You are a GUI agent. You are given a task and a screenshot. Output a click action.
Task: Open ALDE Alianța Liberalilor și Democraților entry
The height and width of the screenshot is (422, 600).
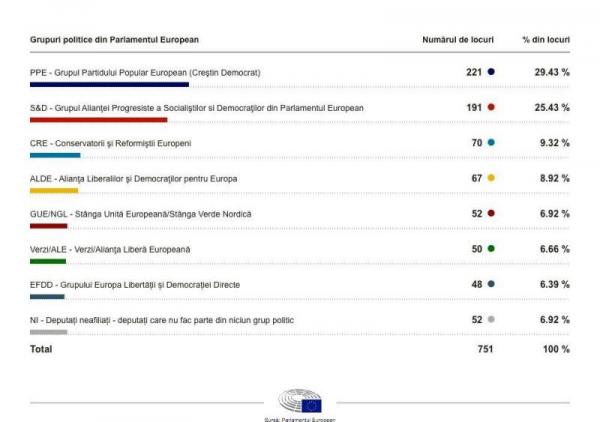134,178
